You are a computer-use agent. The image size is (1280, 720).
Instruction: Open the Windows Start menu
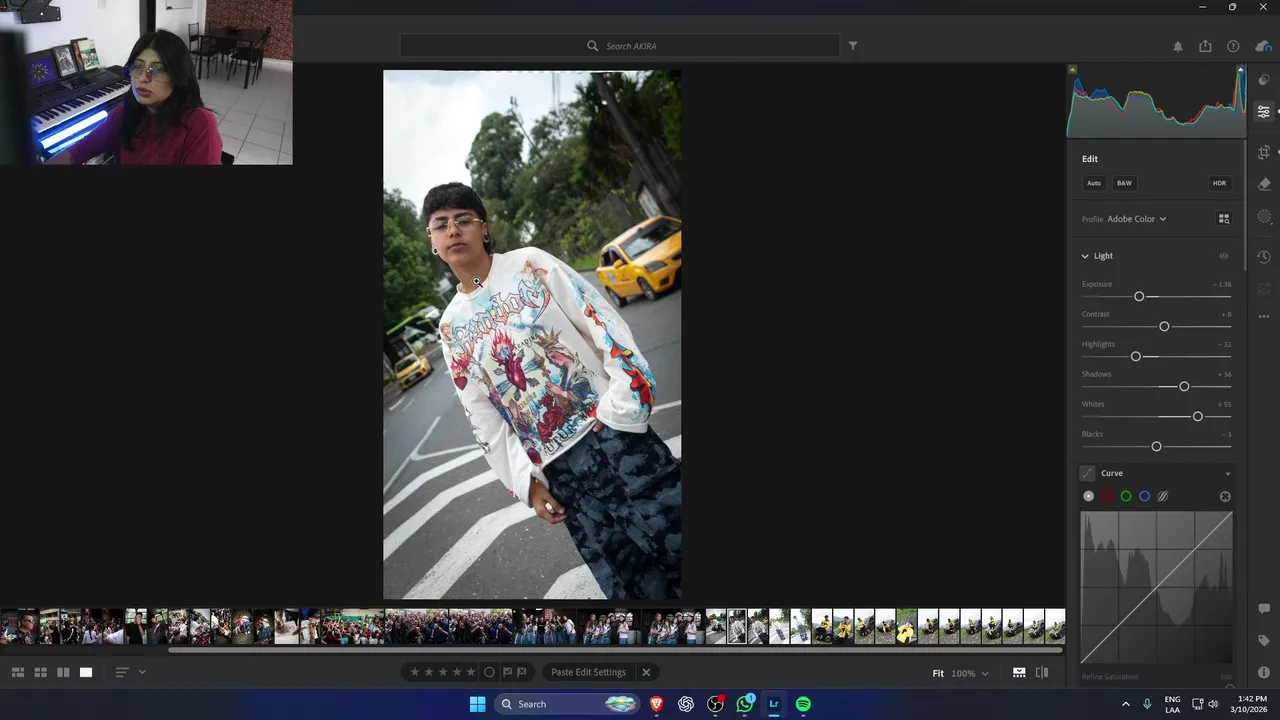coord(477,704)
